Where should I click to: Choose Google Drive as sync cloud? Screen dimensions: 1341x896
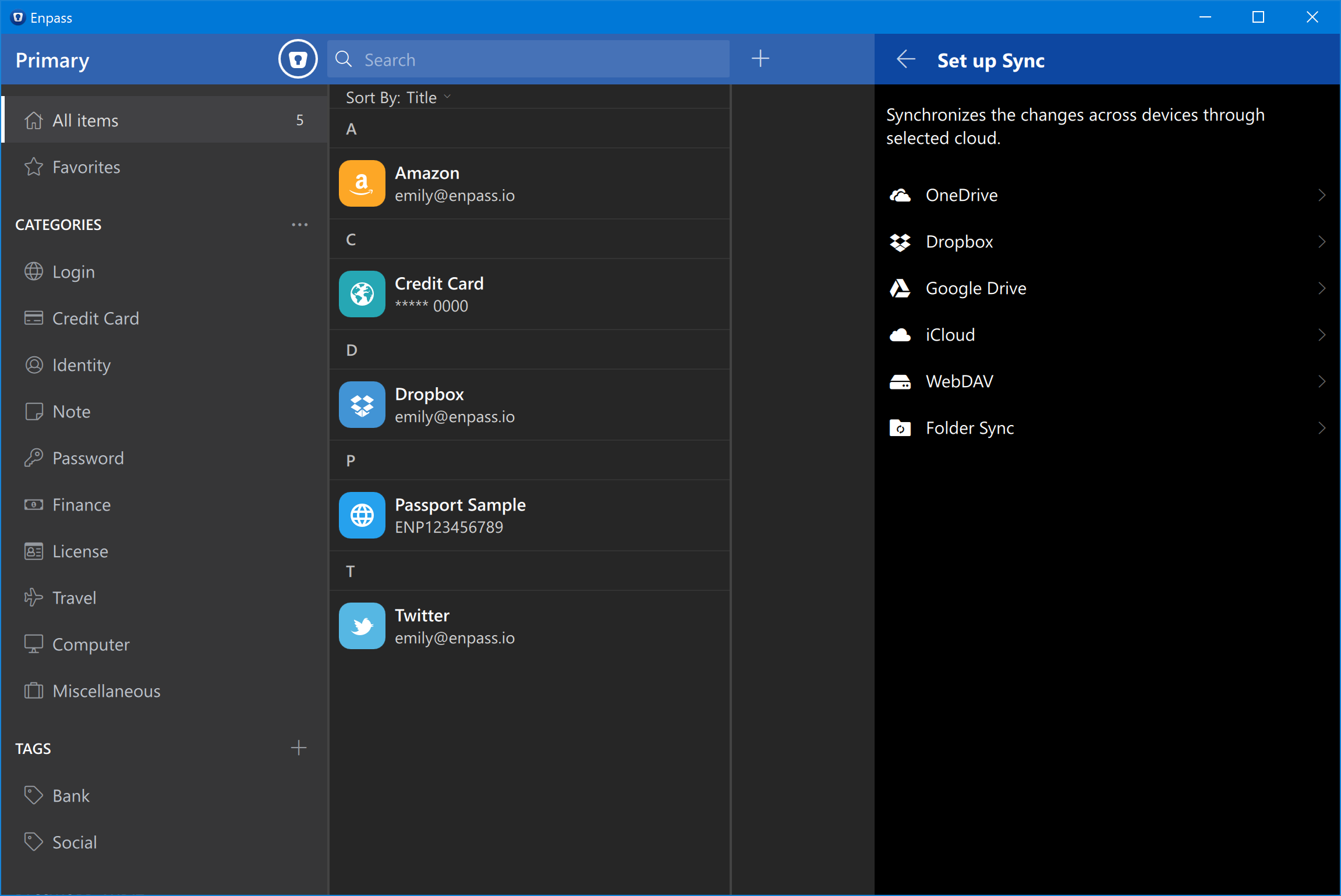tap(1107, 288)
